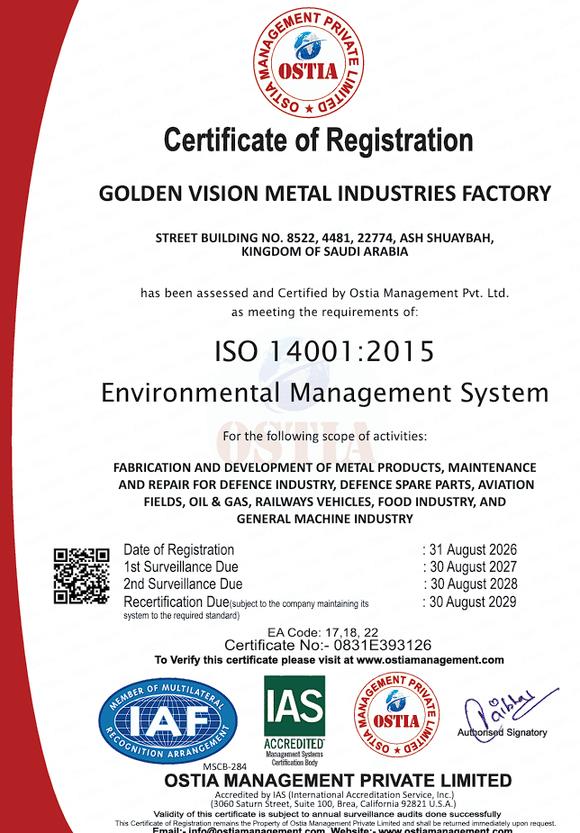The image size is (580, 833).
Task: Click scope line 'AND REPAIR FOR DEFENCE INDUSTRY'
Action: coord(326,484)
